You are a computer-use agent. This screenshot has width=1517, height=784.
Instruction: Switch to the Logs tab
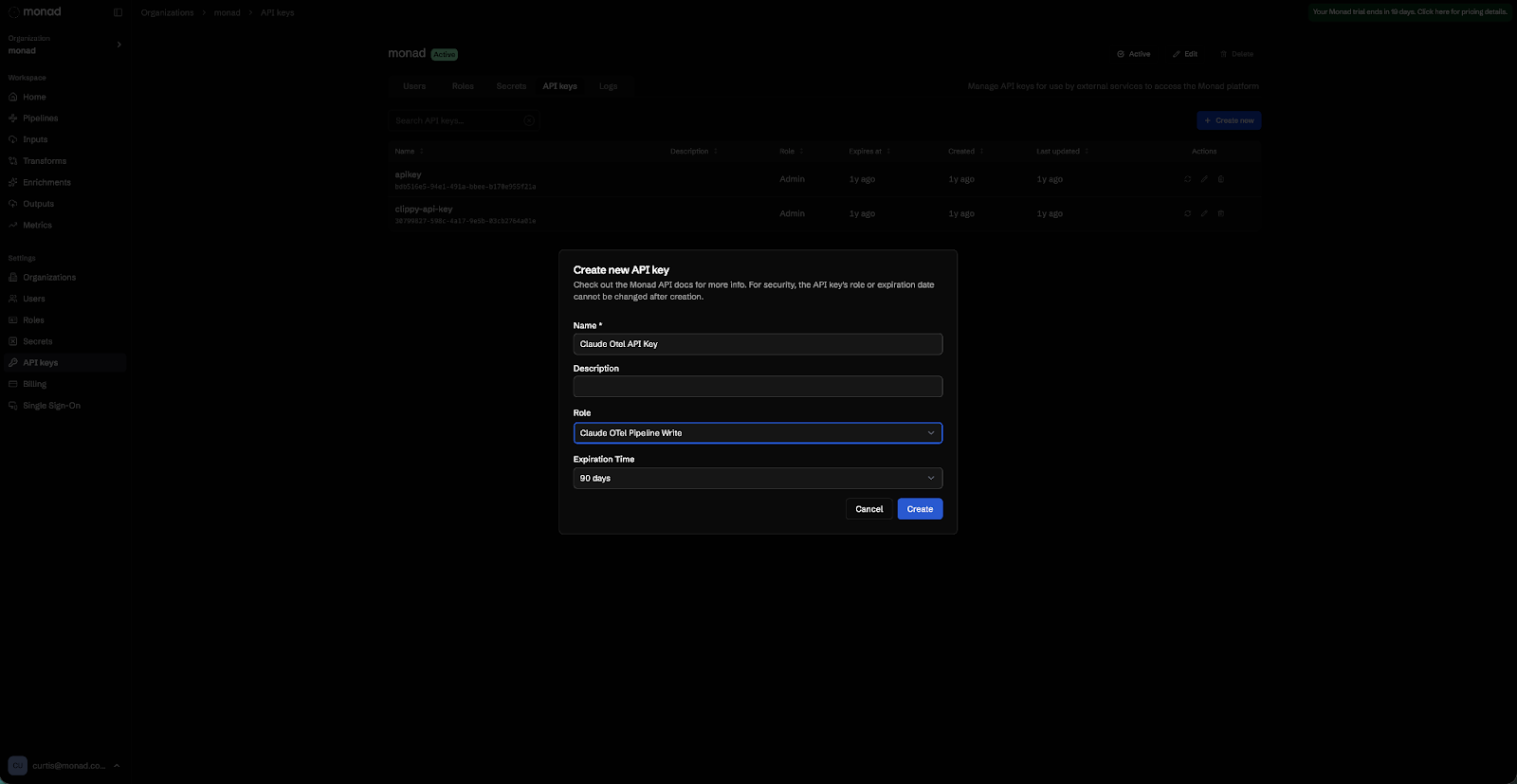pos(608,86)
